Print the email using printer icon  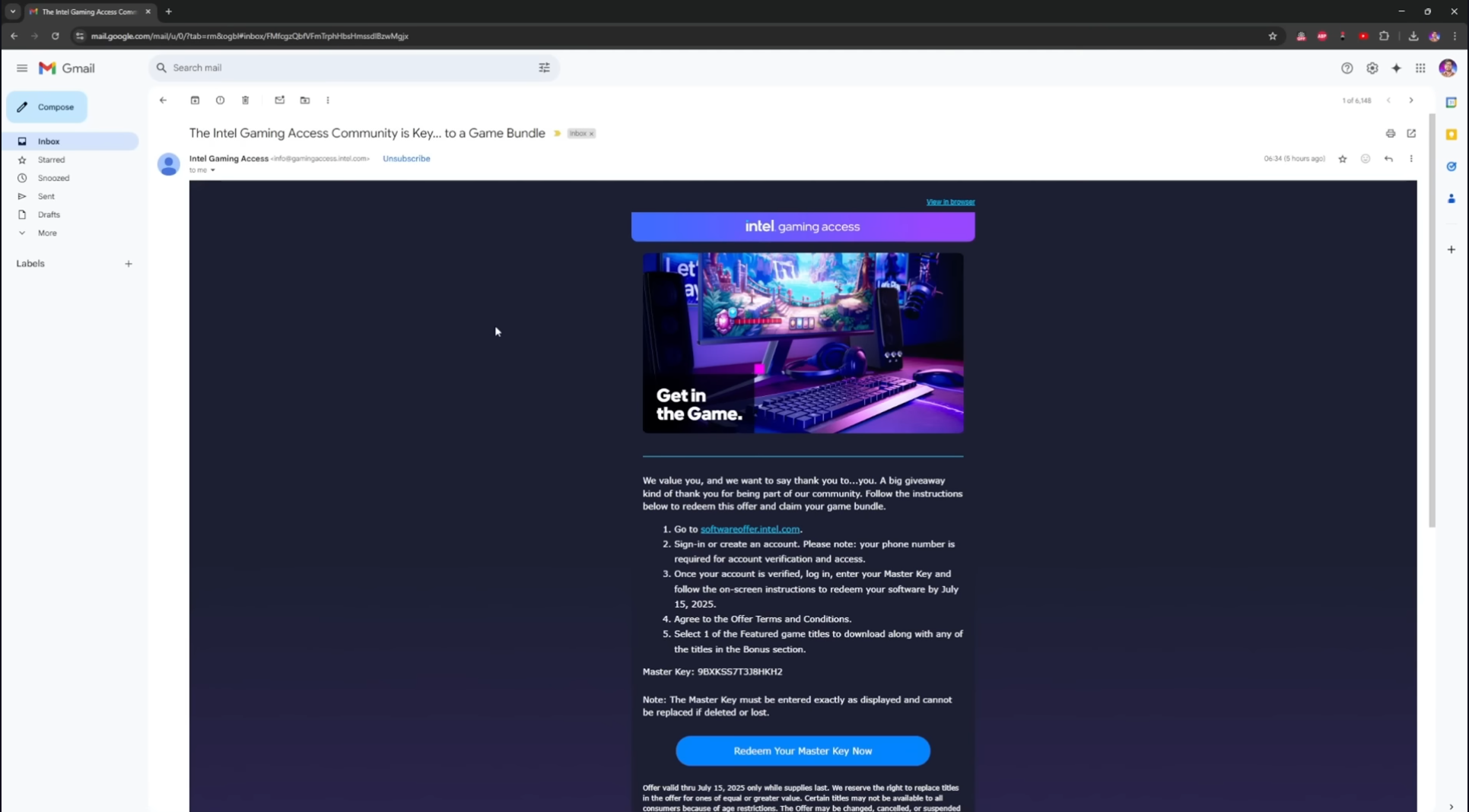coord(1390,134)
